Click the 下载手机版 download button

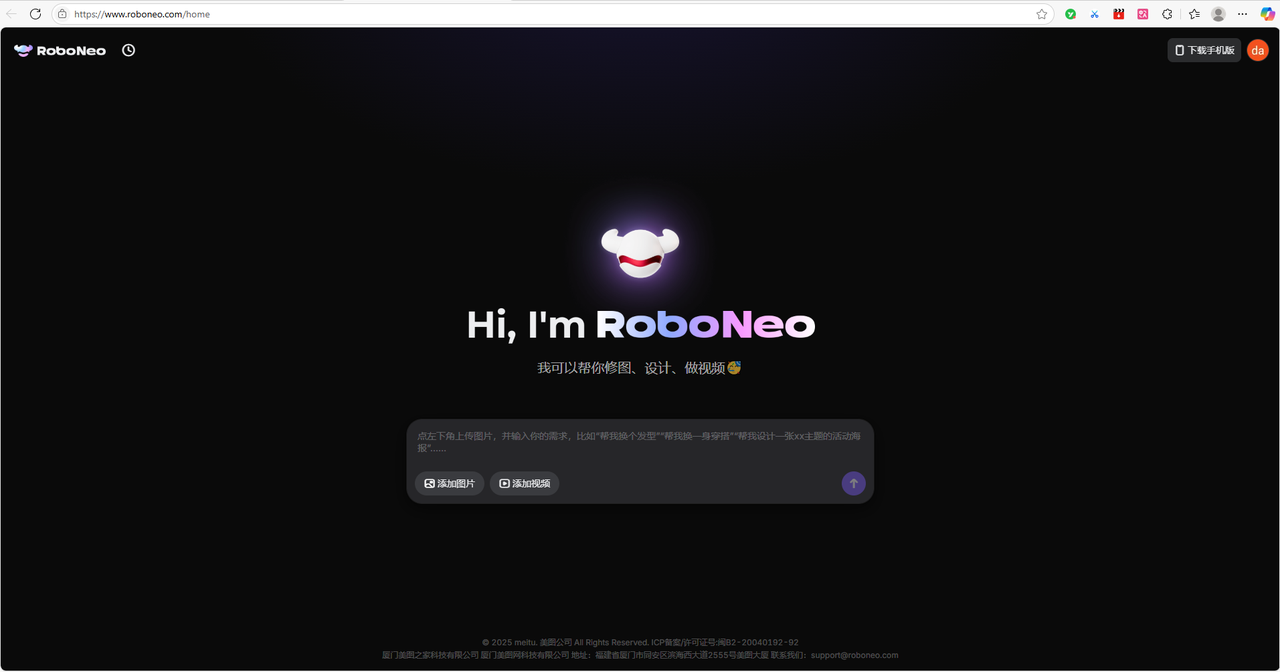click(1204, 50)
